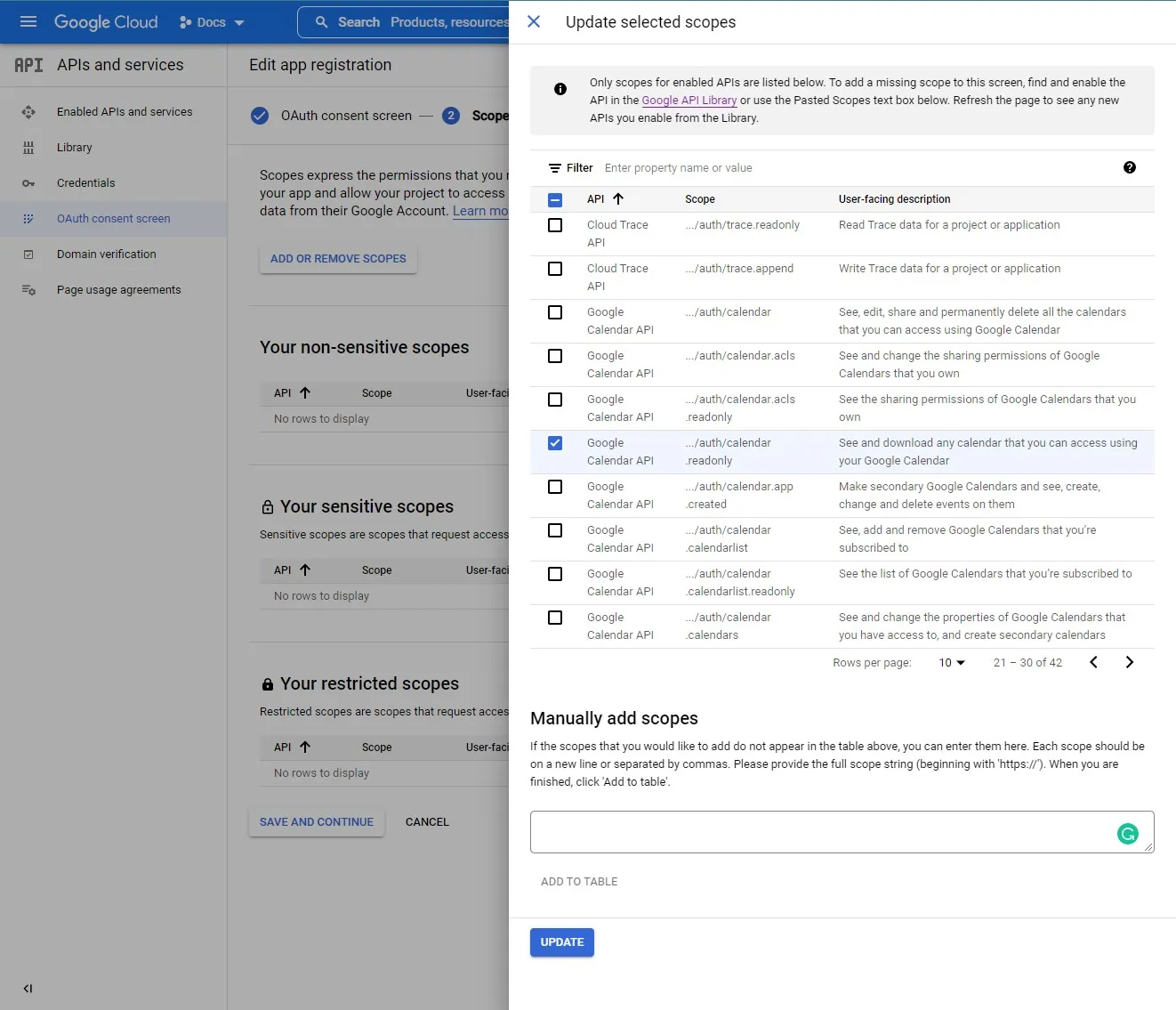Click the manual scopes text area

click(x=818, y=832)
